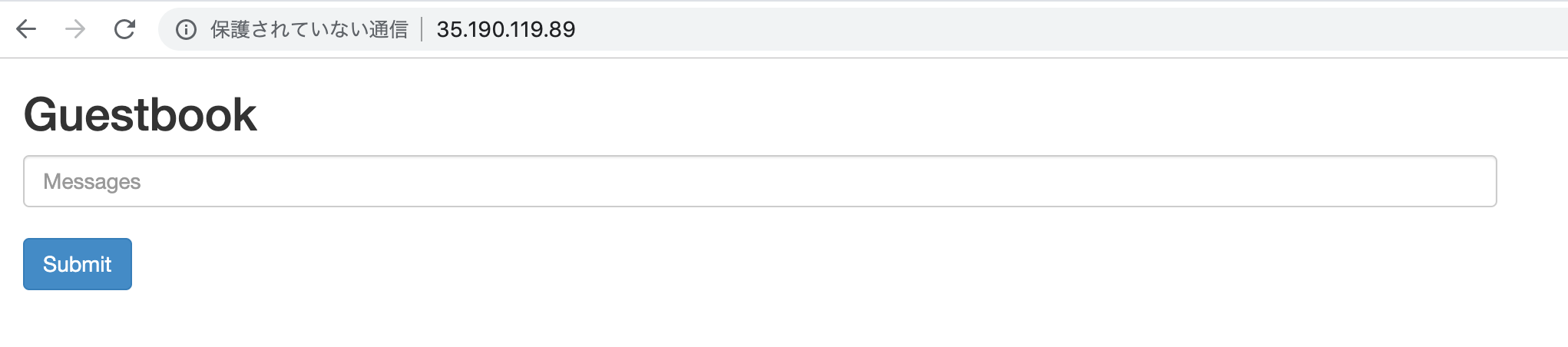1568x347 pixels.
Task: Return to the previous page via left arrow
Action: 26,29
